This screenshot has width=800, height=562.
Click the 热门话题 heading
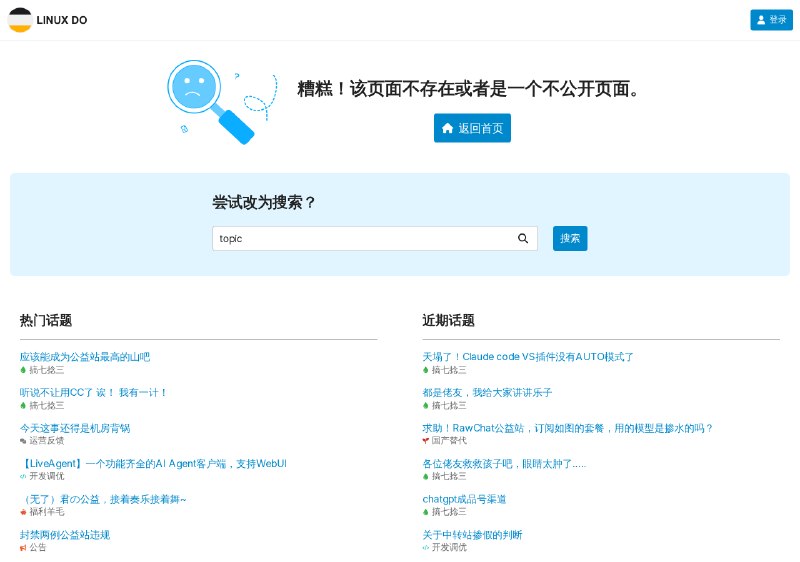point(46,320)
